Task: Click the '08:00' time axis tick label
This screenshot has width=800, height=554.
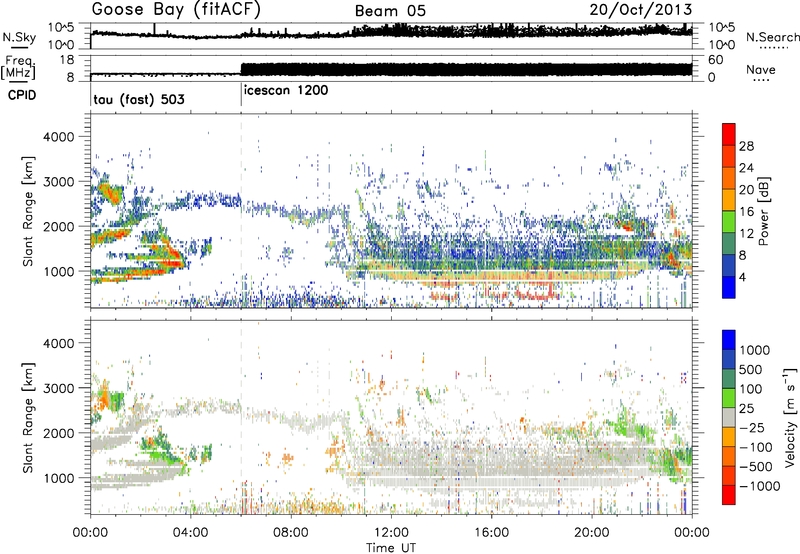Action: pyautogui.click(x=291, y=533)
